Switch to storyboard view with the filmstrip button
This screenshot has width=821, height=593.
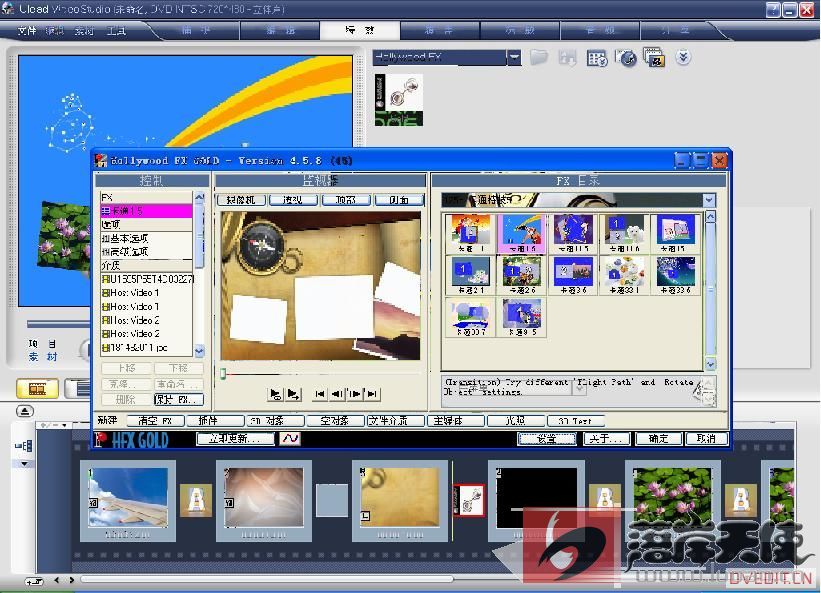click(x=37, y=388)
